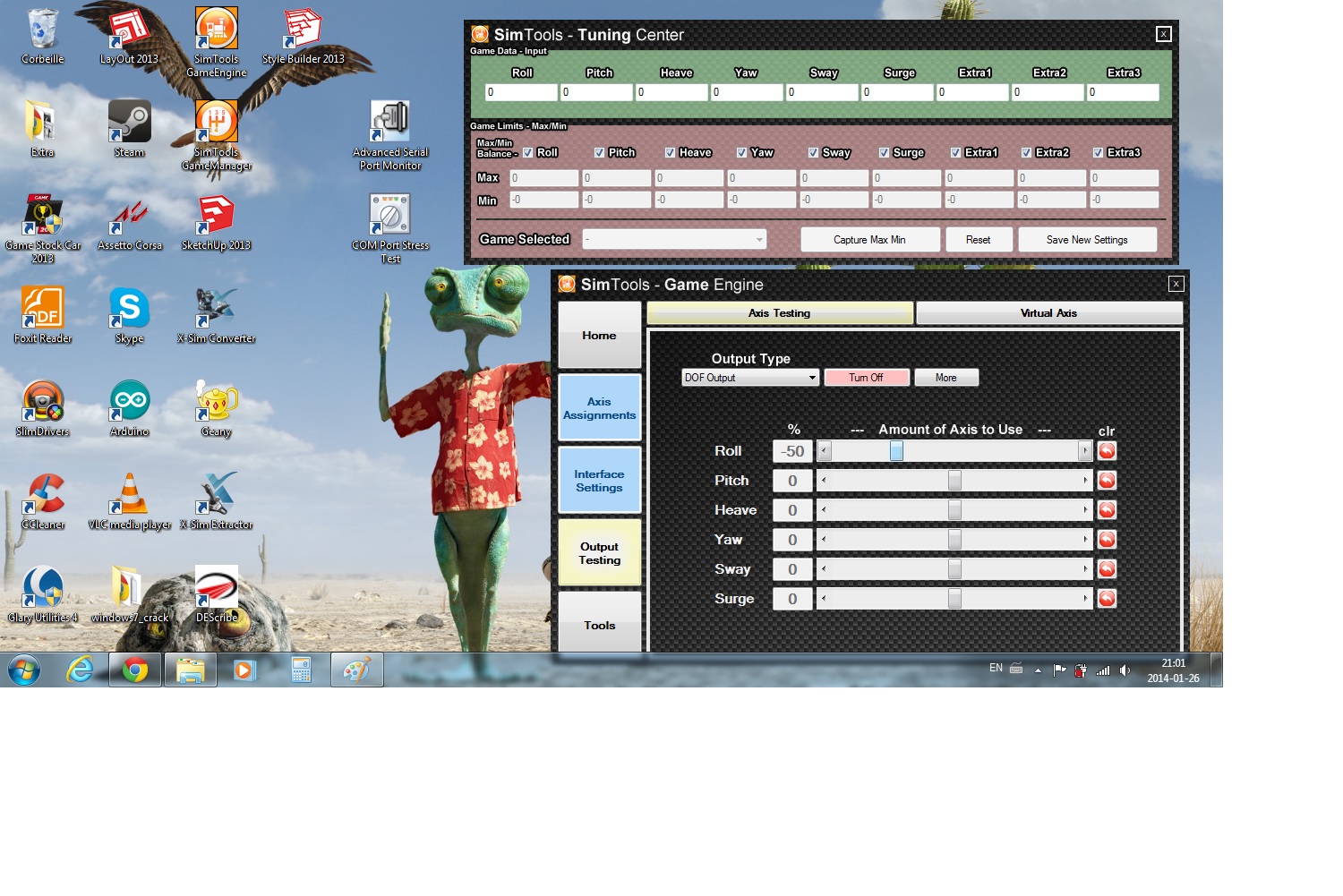Switch to the Virtual Axis tab
1343x896 pixels.
pos(1049,313)
